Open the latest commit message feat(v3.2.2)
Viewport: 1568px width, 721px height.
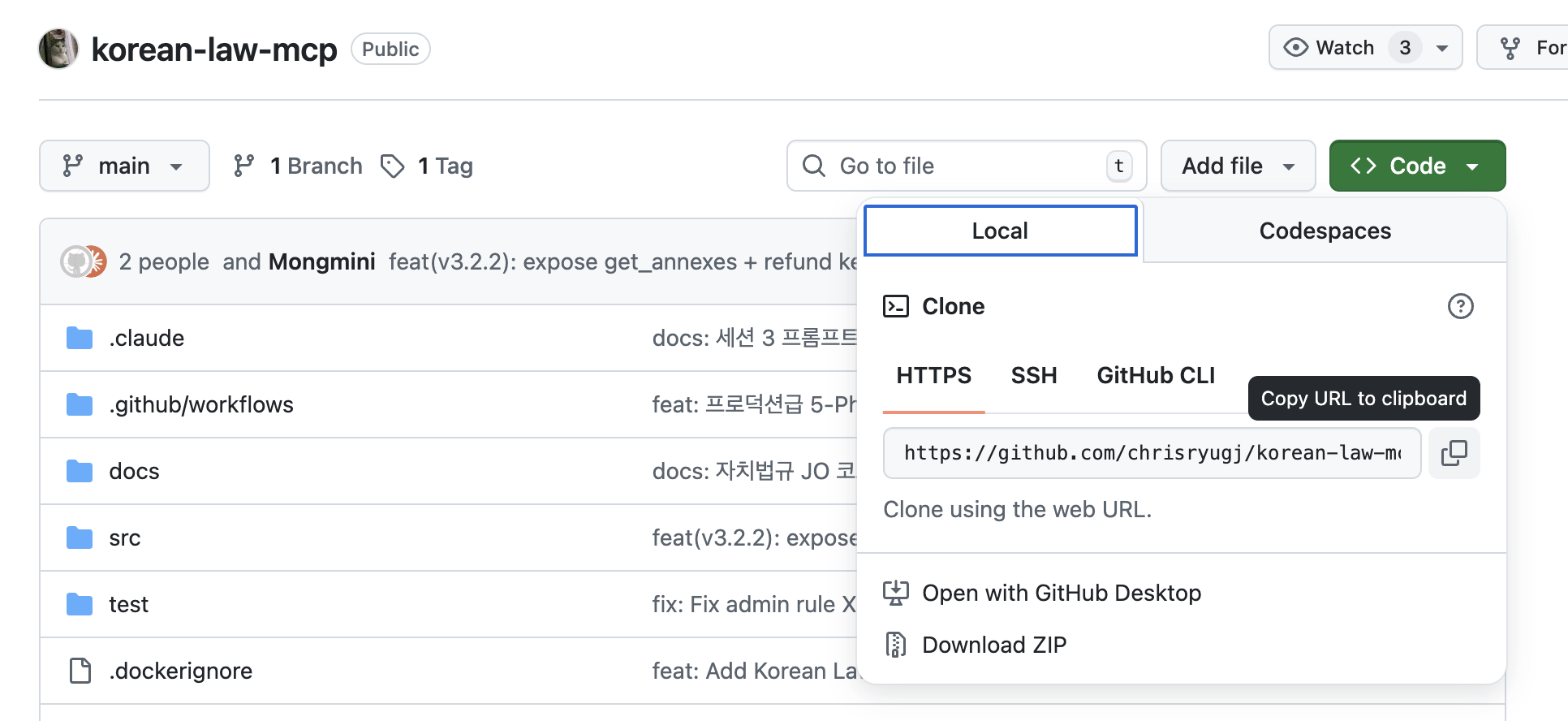[x=622, y=261]
